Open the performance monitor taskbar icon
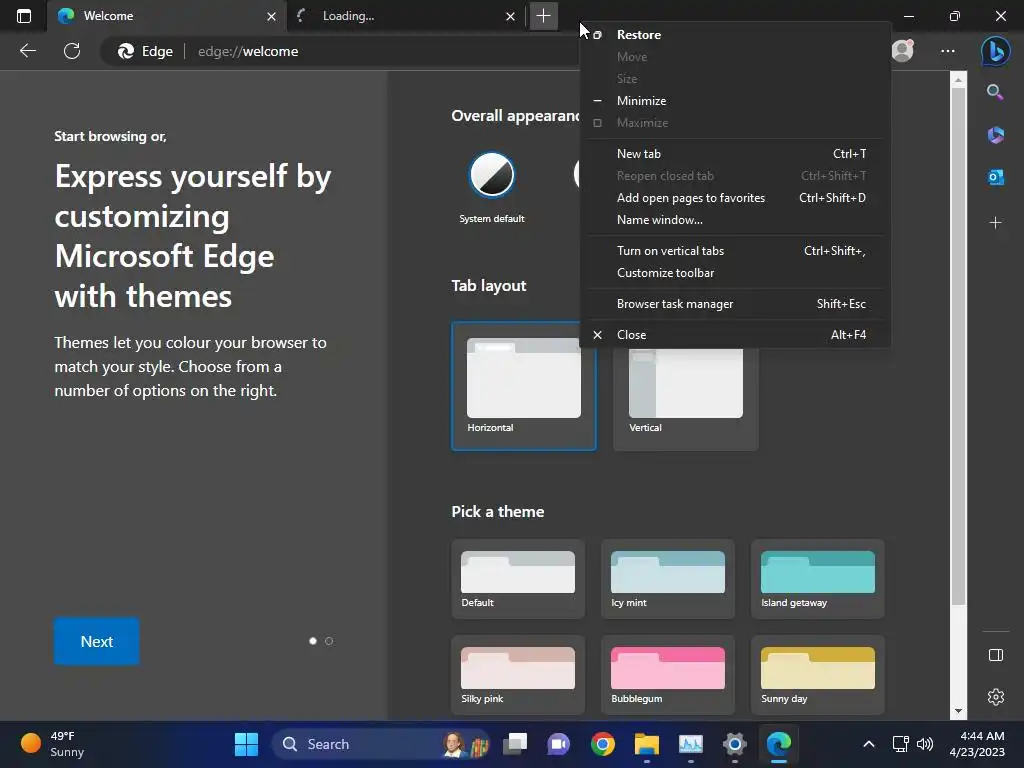 690,744
